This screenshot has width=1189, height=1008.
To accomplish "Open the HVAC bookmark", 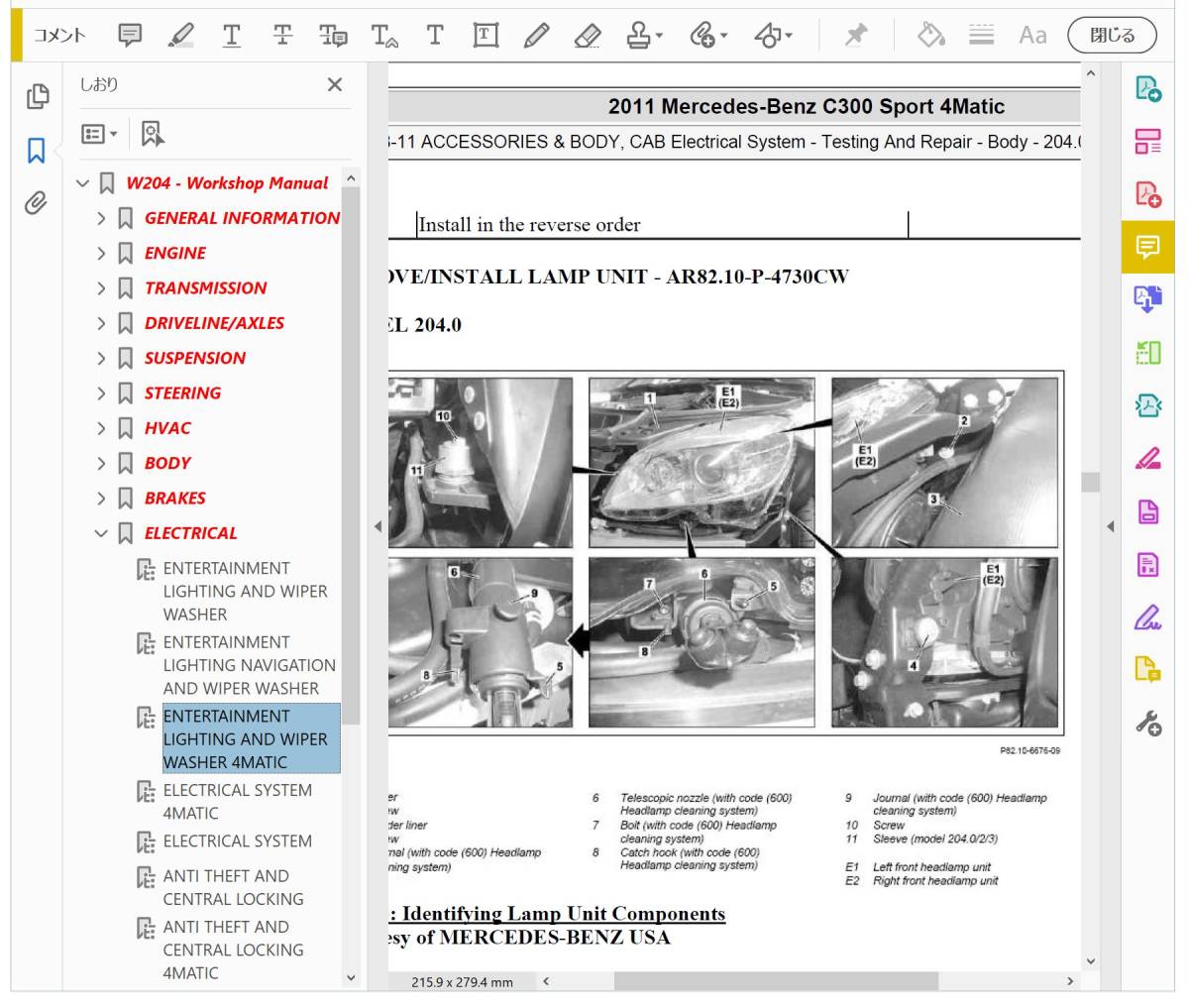I will 167,428.
